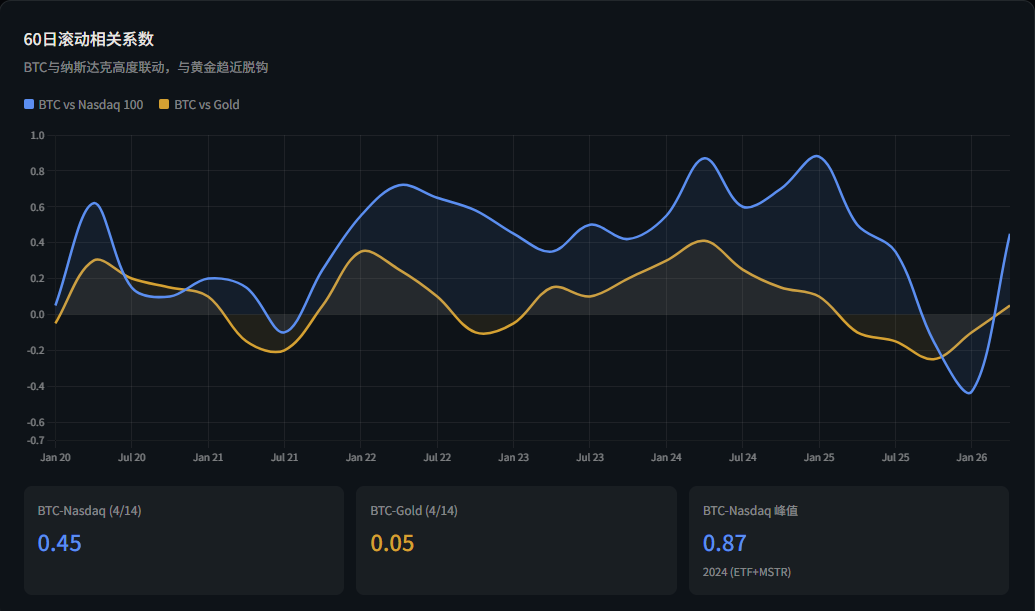
Task: Select the BTC-Nasdaq (4/14) stat card
Action: pos(183,540)
